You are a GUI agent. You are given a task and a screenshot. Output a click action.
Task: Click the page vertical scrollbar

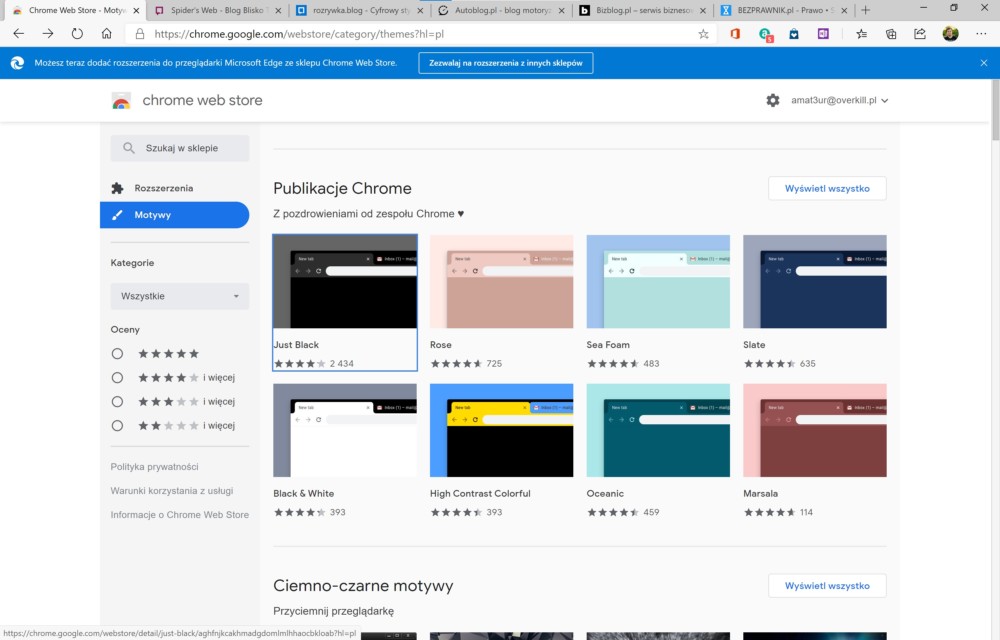coord(996,108)
